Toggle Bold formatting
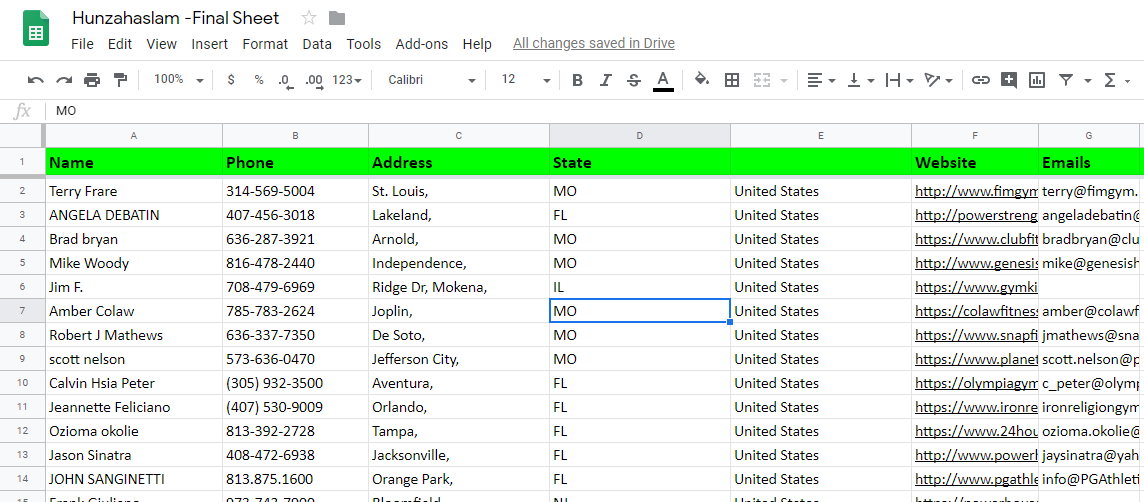1144x502 pixels. pyautogui.click(x=577, y=80)
